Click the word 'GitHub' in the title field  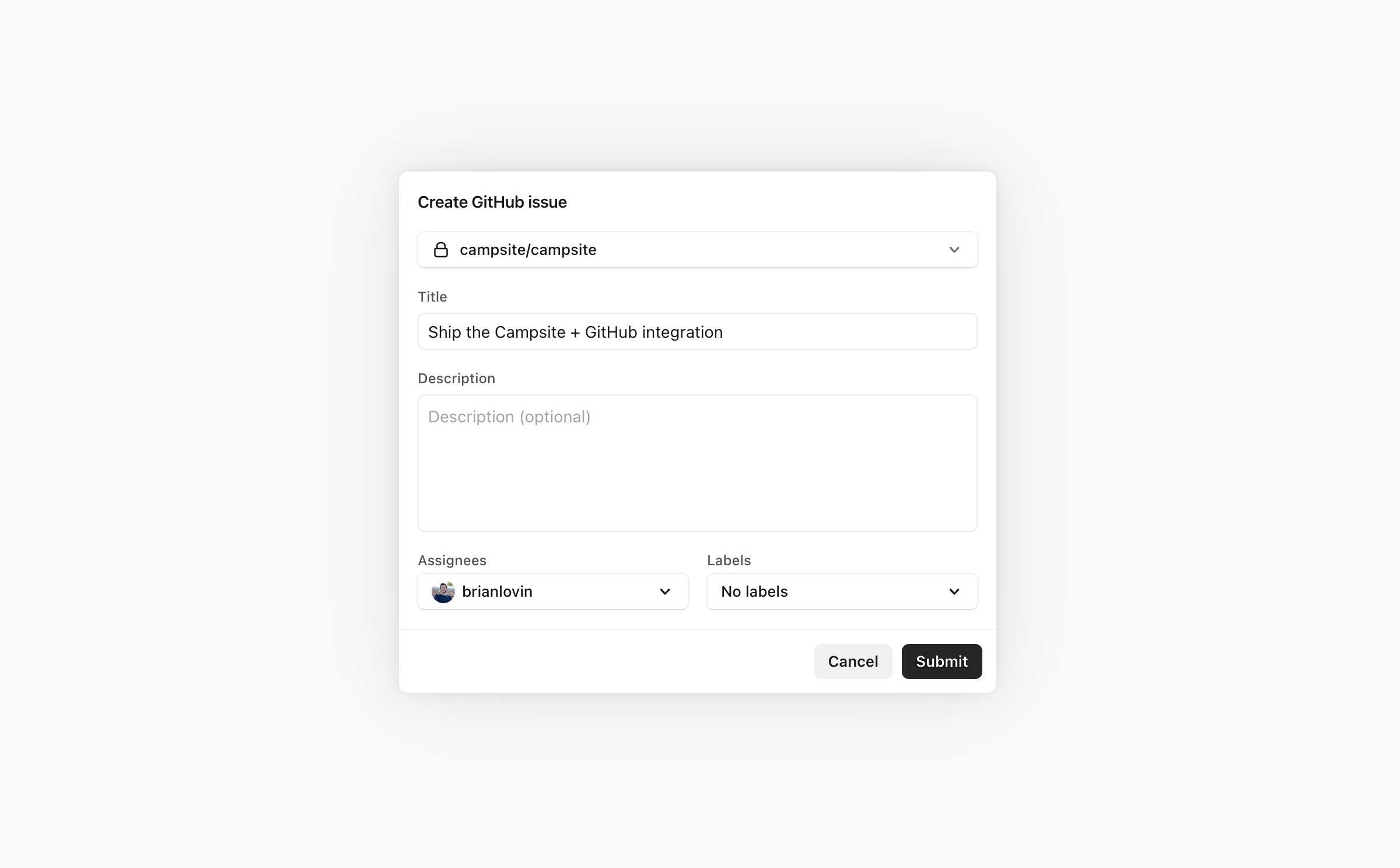[611, 332]
